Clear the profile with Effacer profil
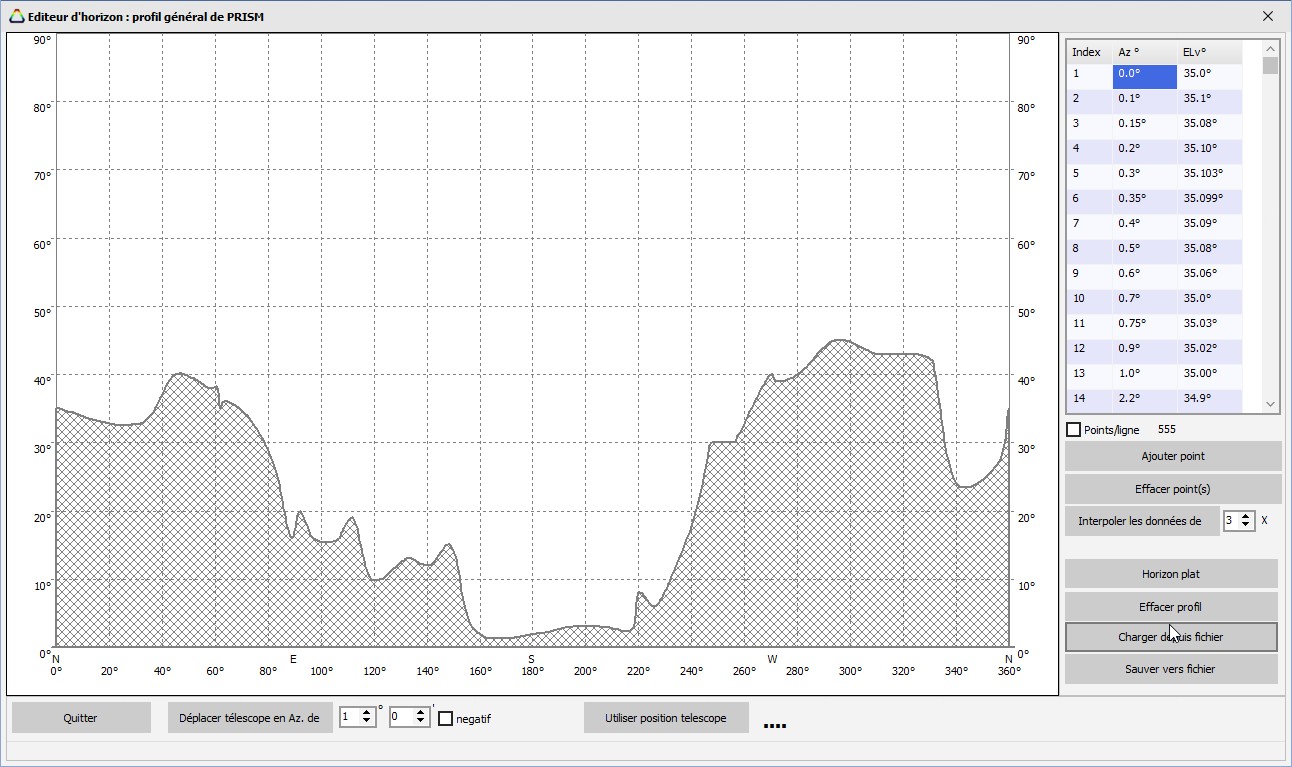The image size is (1292, 767). [x=1171, y=607]
